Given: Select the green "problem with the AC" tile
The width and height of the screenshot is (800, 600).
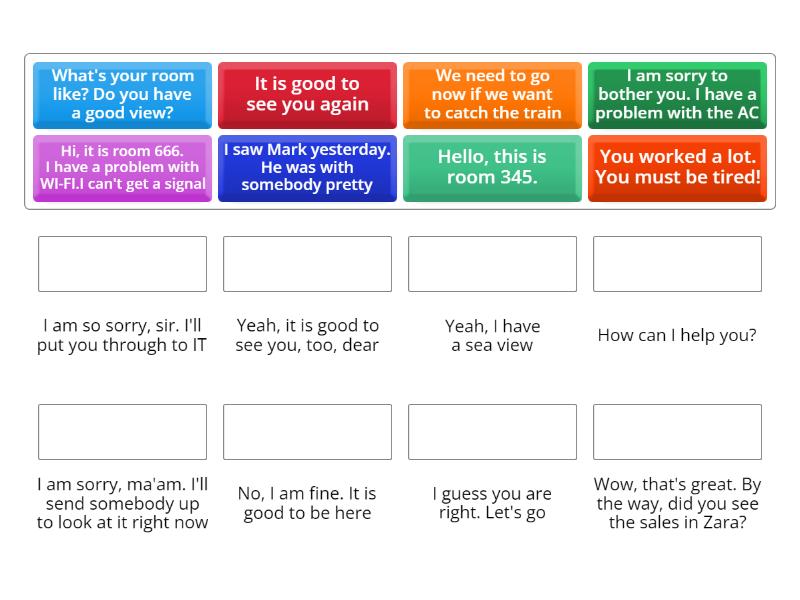Looking at the screenshot, I should [677, 95].
